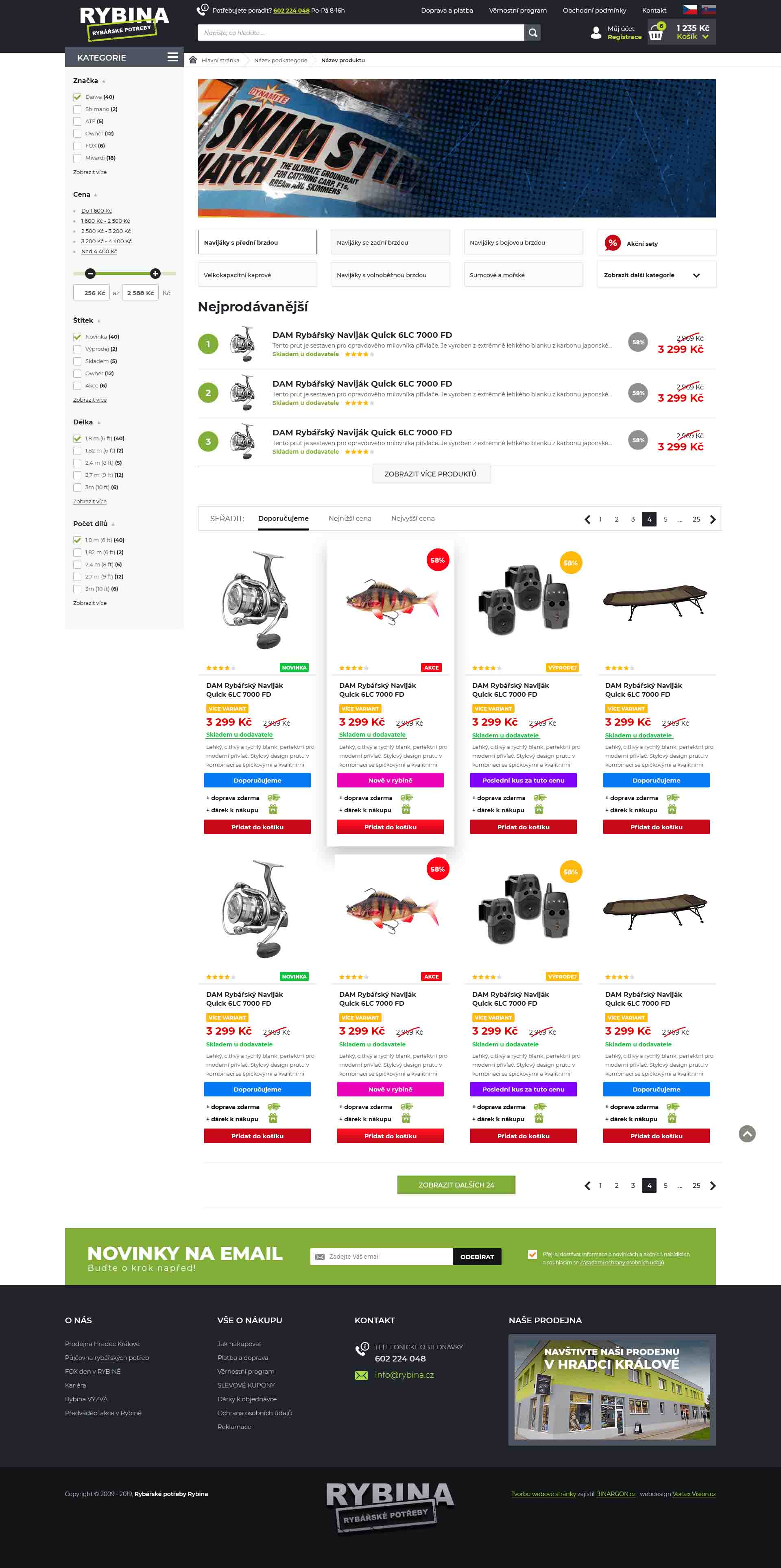This screenshot has height=1568, width=781.
Task: Open the Kategorie hamburger menu icon
Action: pyautogui.click(x=173, y=57)
